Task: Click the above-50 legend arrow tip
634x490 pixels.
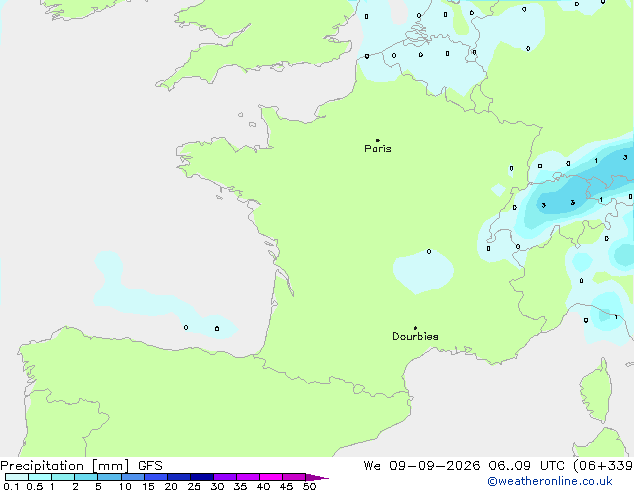Action: pyautogui.click(x=317, y=477)
